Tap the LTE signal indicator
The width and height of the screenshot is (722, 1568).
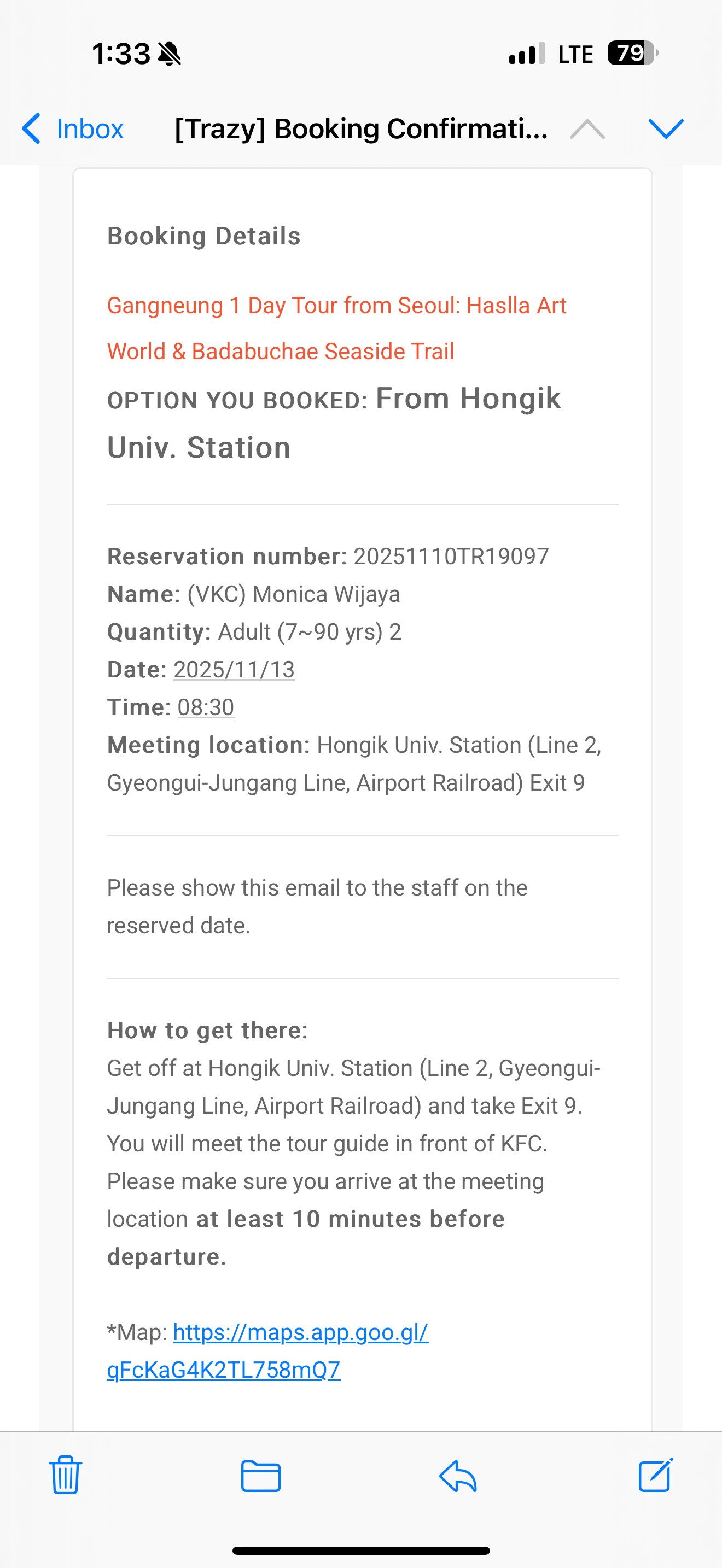(575, 54)
